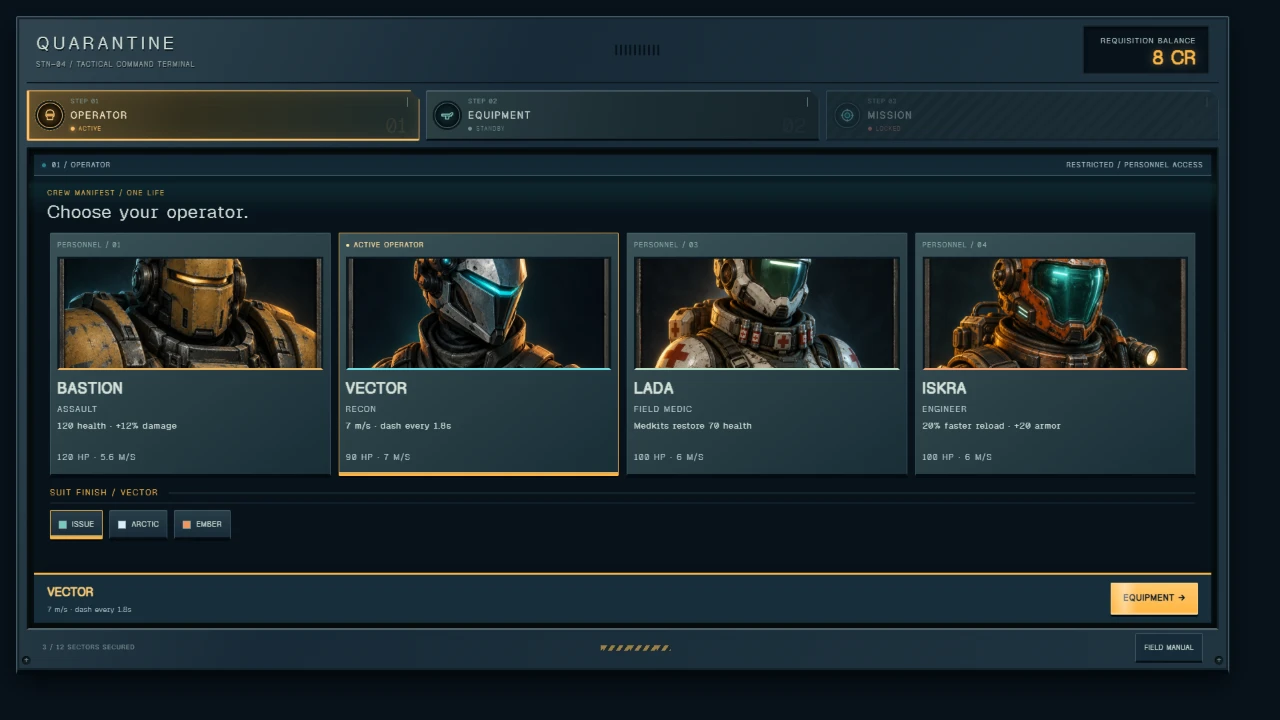Viewport: 1280px width, 720px height.
Task: Pick the Iskra operator portrait
Action: (x=1055, y=313)
